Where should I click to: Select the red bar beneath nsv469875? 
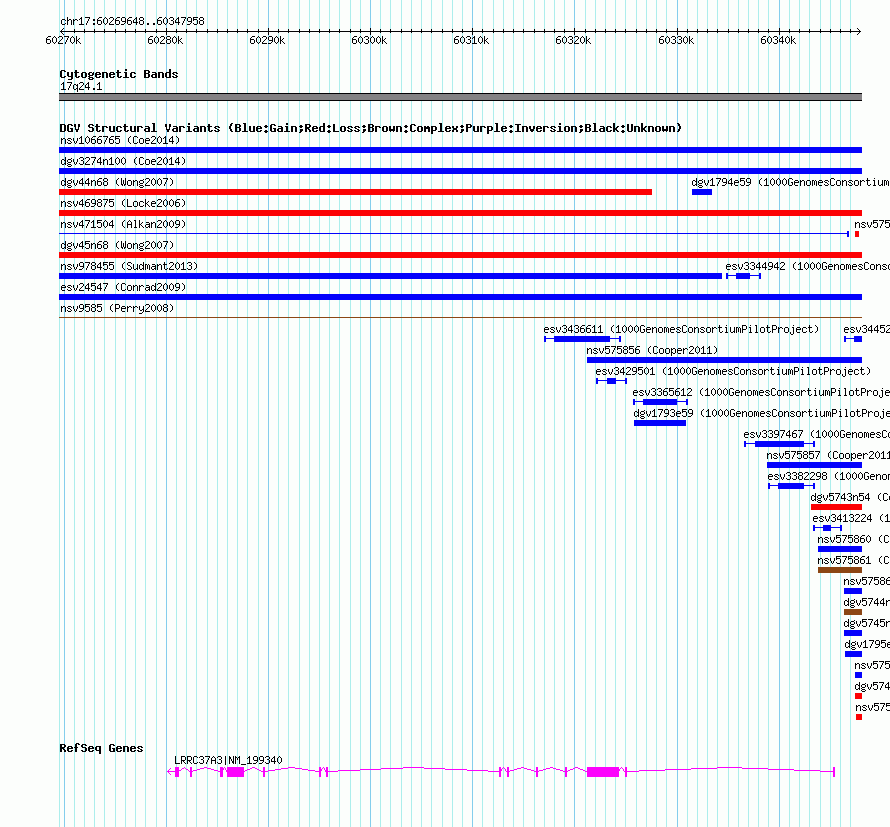(x=460, y=213)
